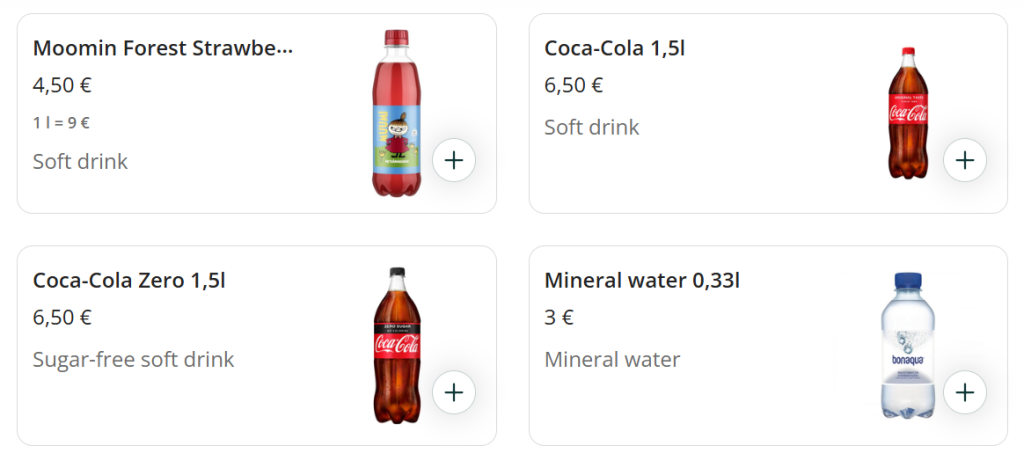Viewport: 1024px width, 468px height.
Task: Open the Coca-Cola 1,5l bottle image
Action: 908,113
